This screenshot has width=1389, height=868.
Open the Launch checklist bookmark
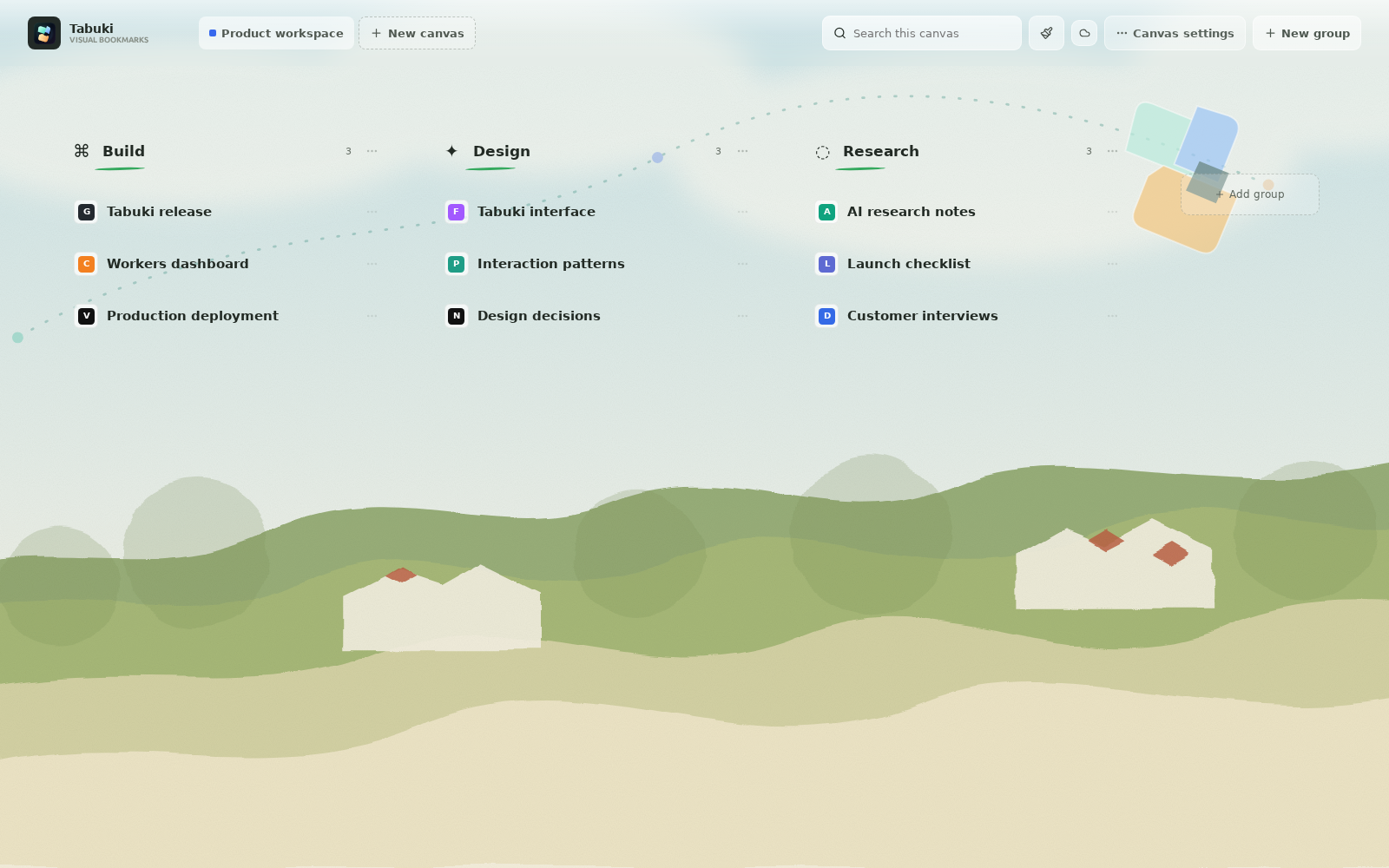[x=909, y=264]
